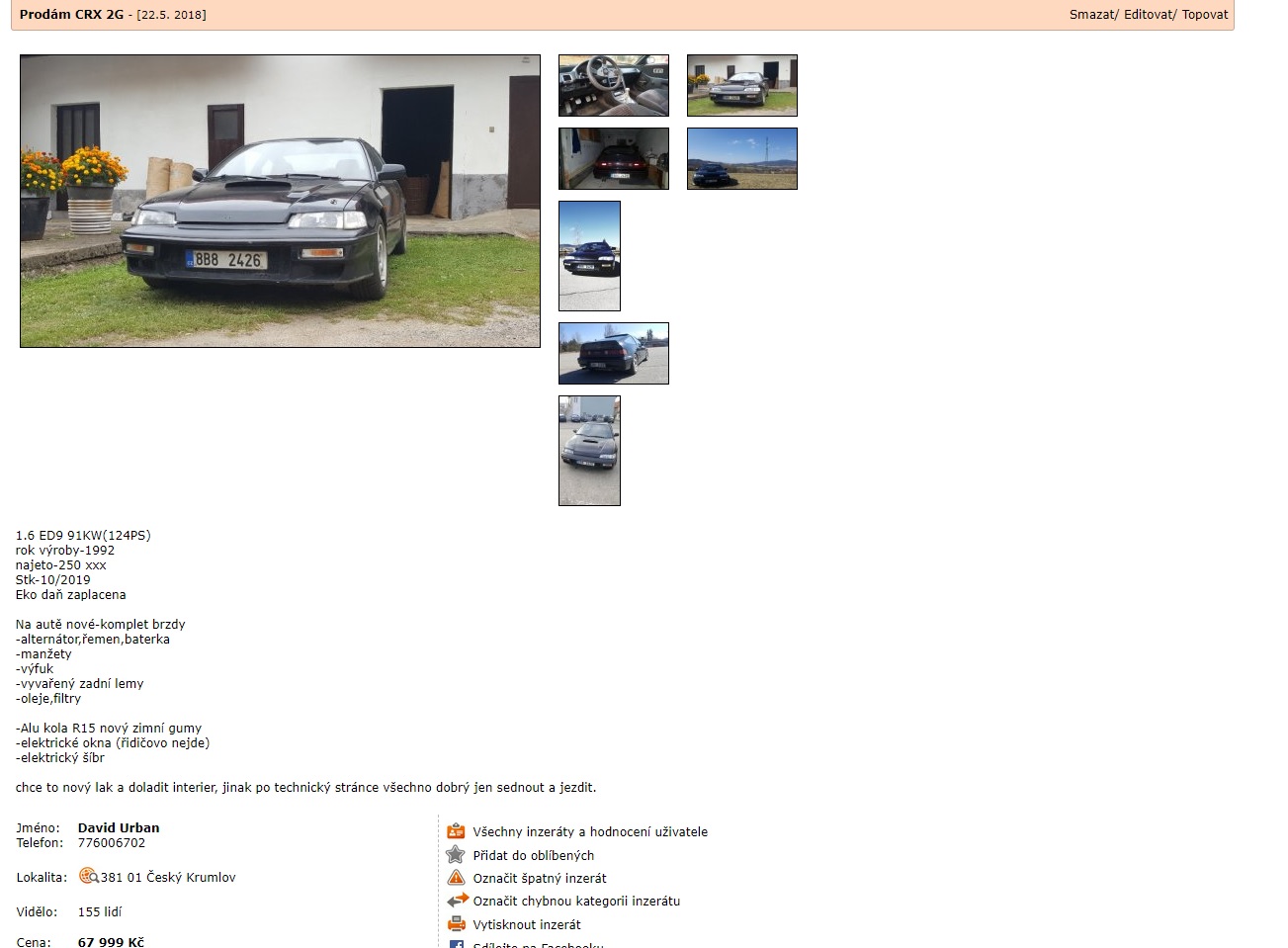Click the wrong category arrows icon
Viewport: 1288px width, 948px height.
coord(457,901)
